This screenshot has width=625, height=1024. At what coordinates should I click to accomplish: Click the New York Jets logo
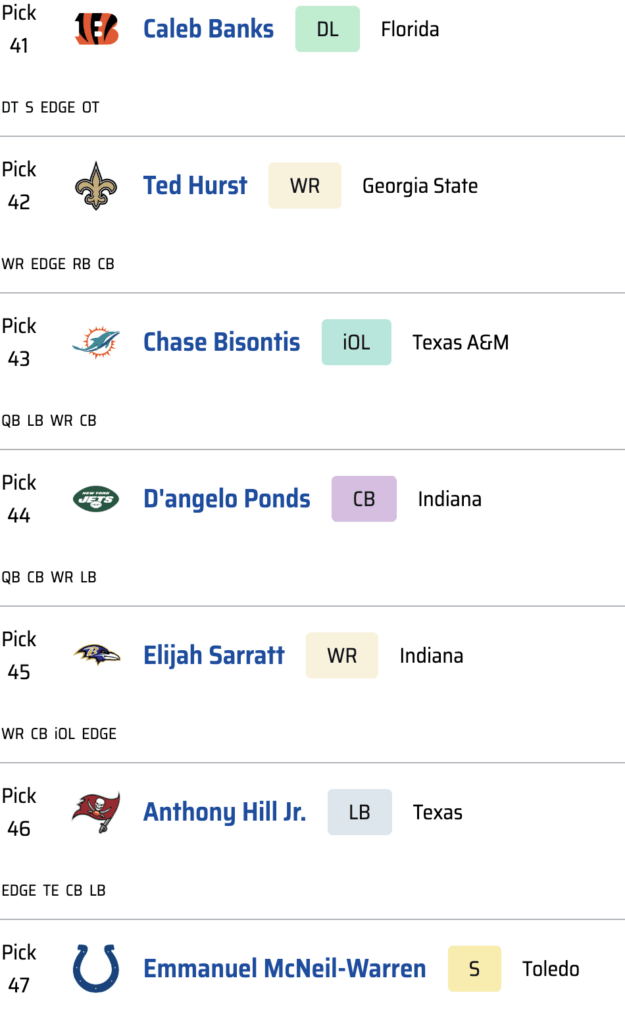point(96,499)
